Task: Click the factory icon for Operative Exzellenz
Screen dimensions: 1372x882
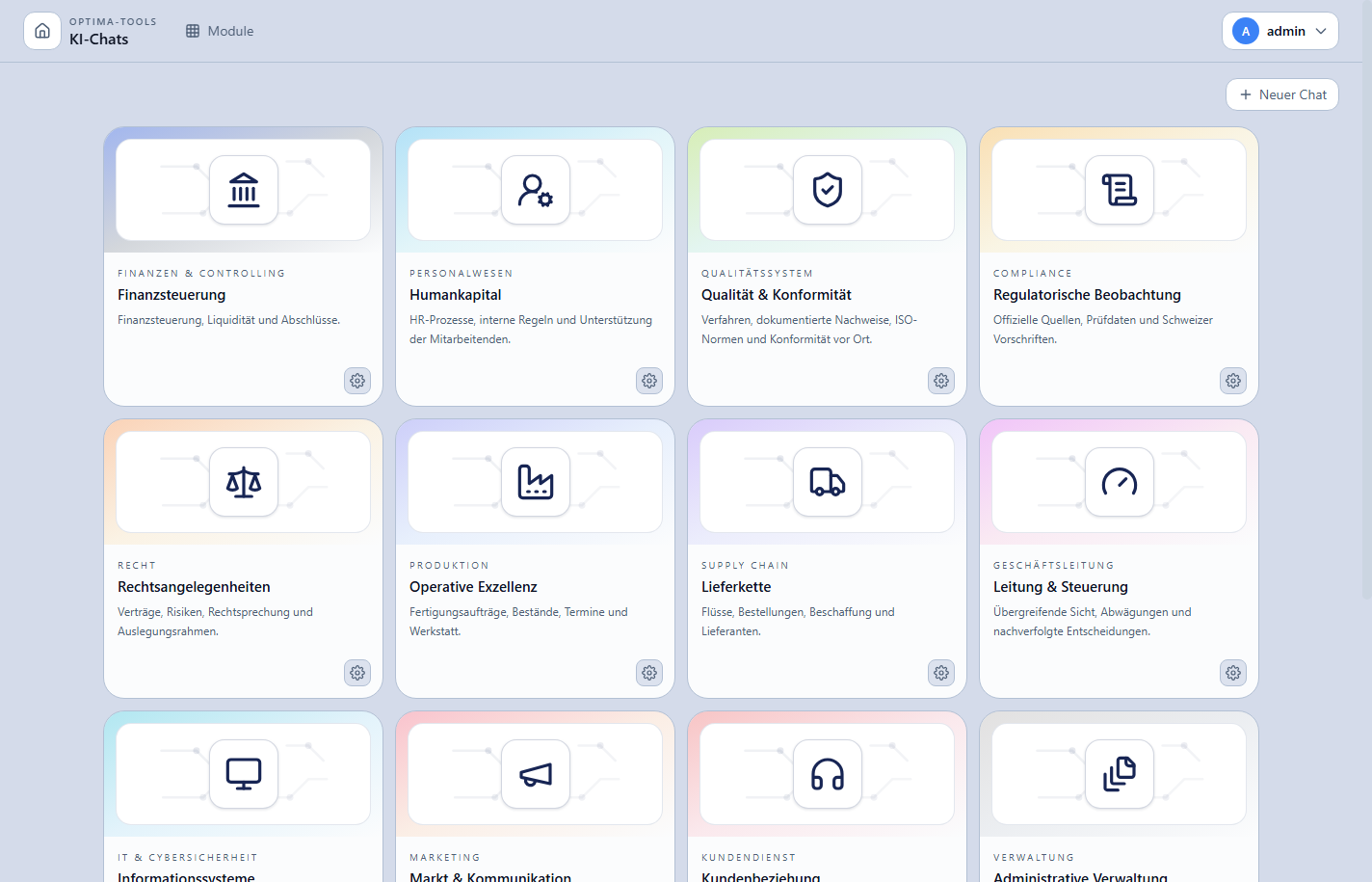Action: point(536,482)
